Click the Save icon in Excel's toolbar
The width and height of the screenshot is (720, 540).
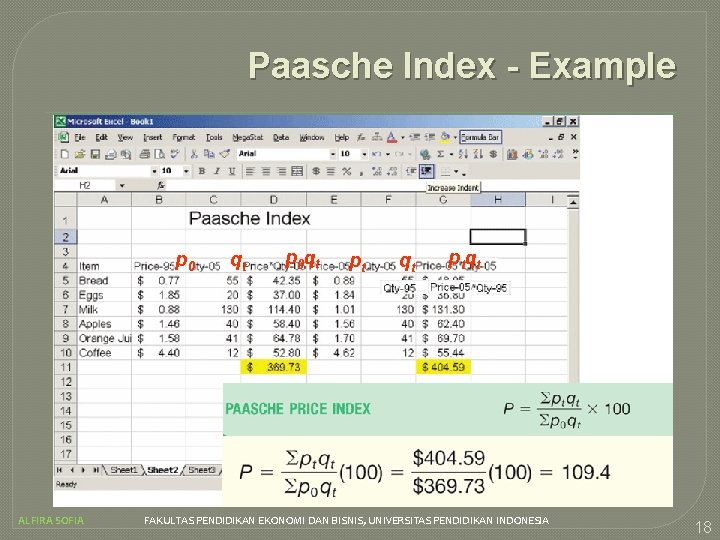(95, 154)
